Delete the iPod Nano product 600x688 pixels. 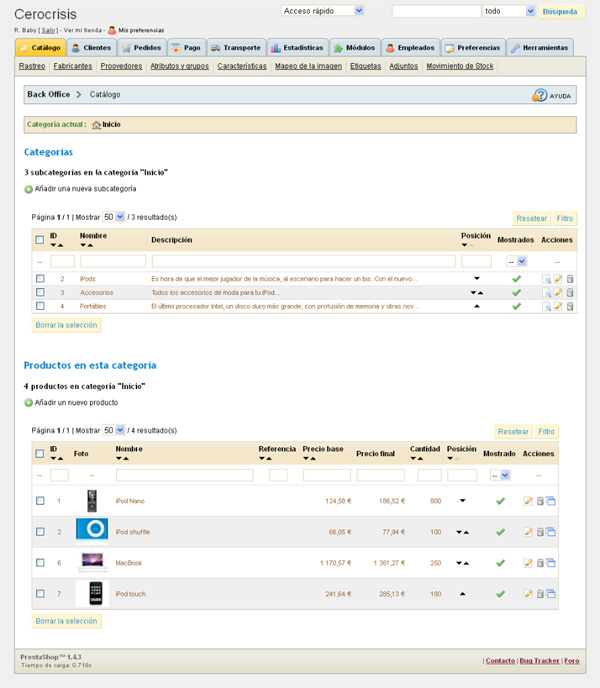[540, 501]
